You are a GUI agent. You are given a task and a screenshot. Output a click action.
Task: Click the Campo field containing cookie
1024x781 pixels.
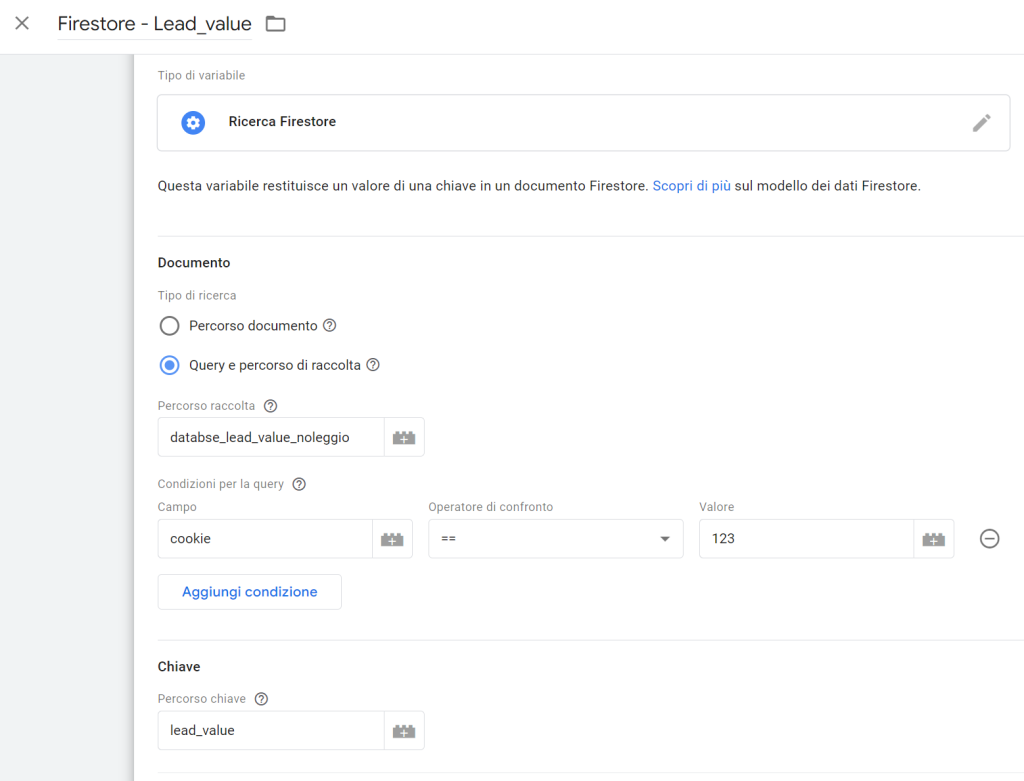click(265, 539)
